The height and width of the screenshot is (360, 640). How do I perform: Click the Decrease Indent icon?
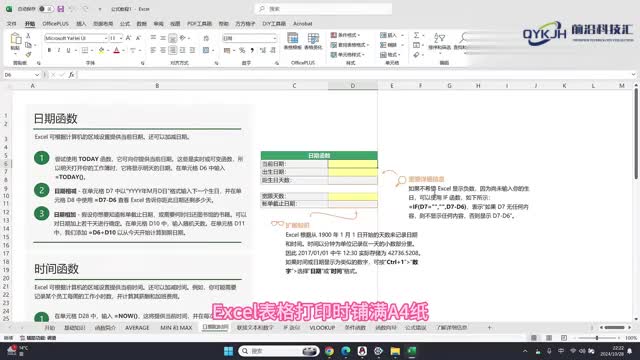[182, 50]
